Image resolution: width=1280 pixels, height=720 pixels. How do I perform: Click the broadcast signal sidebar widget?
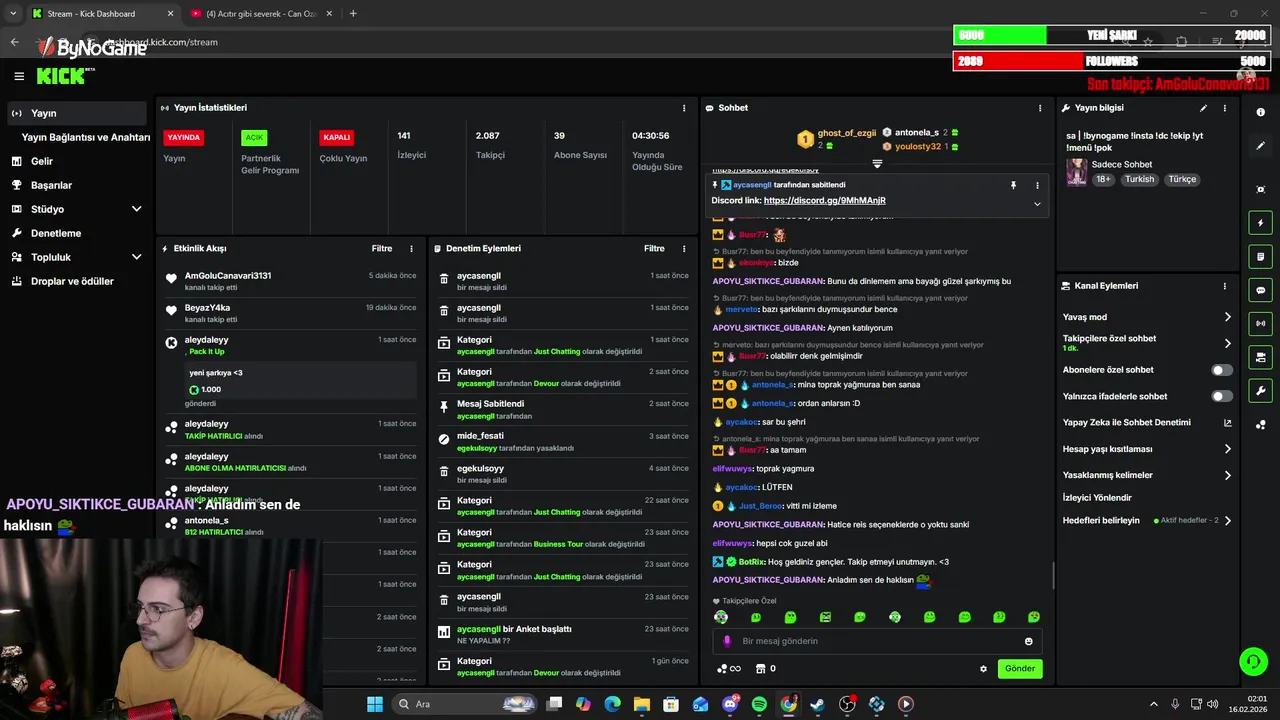tap(1261, 324)
